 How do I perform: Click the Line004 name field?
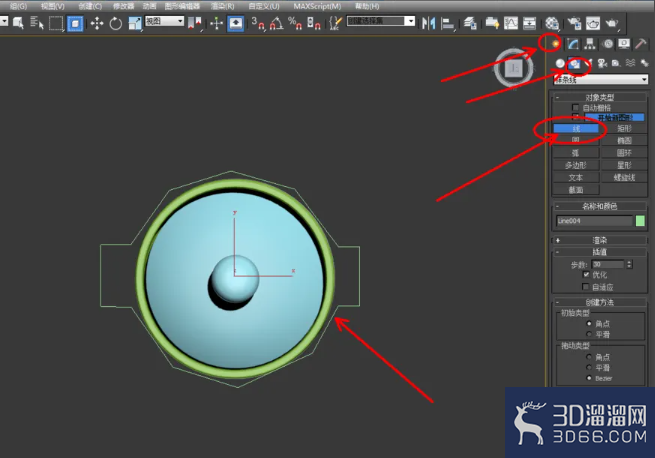[x=594, y=221]
